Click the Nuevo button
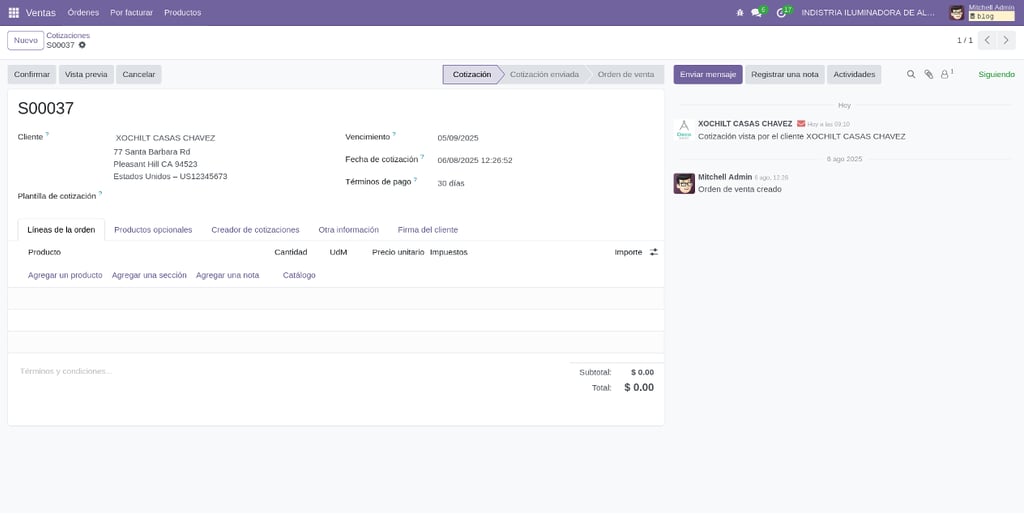 25,40
